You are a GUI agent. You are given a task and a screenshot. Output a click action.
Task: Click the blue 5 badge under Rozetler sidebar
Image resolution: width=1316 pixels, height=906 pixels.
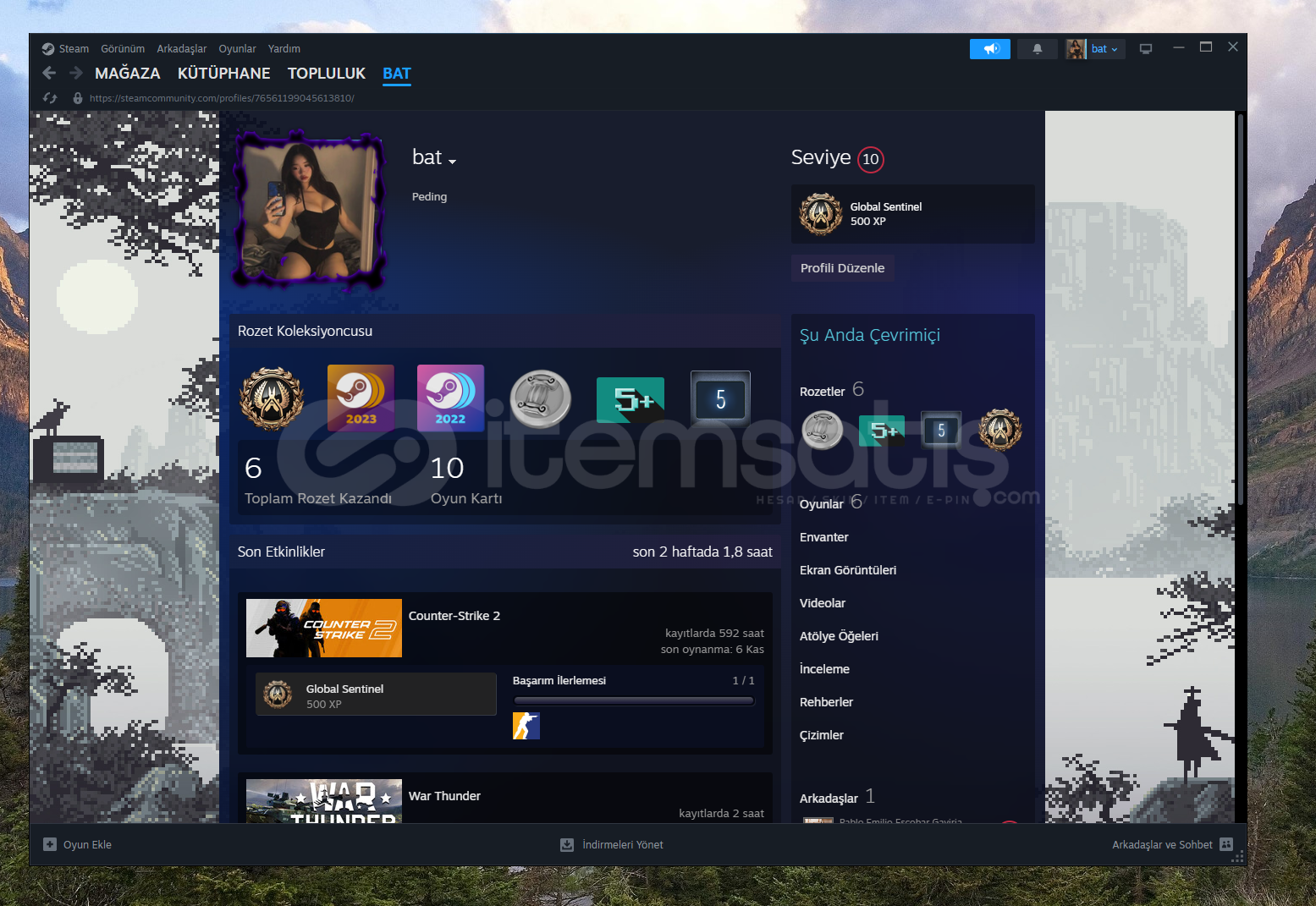(x=941, y=431)
